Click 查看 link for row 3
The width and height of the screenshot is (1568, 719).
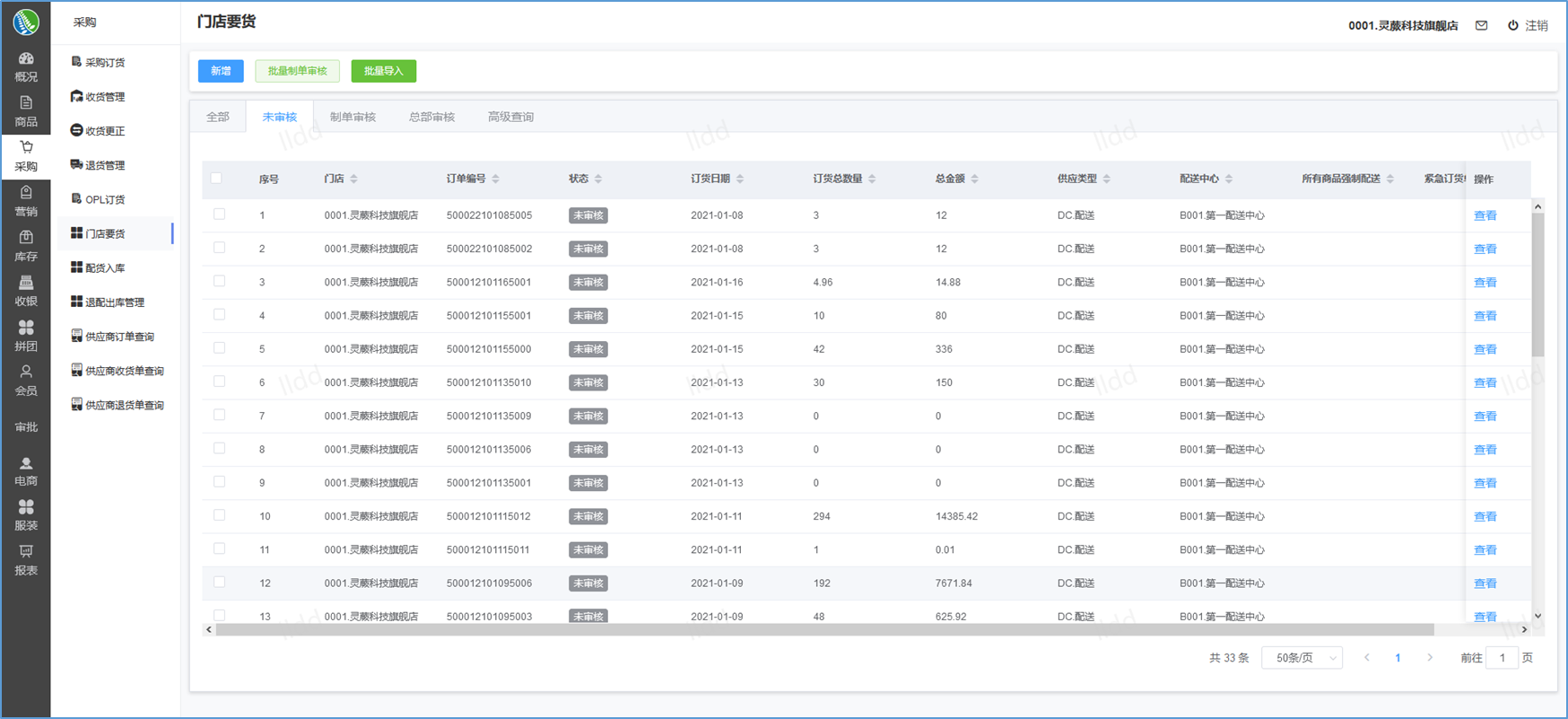click(1485, 283)
